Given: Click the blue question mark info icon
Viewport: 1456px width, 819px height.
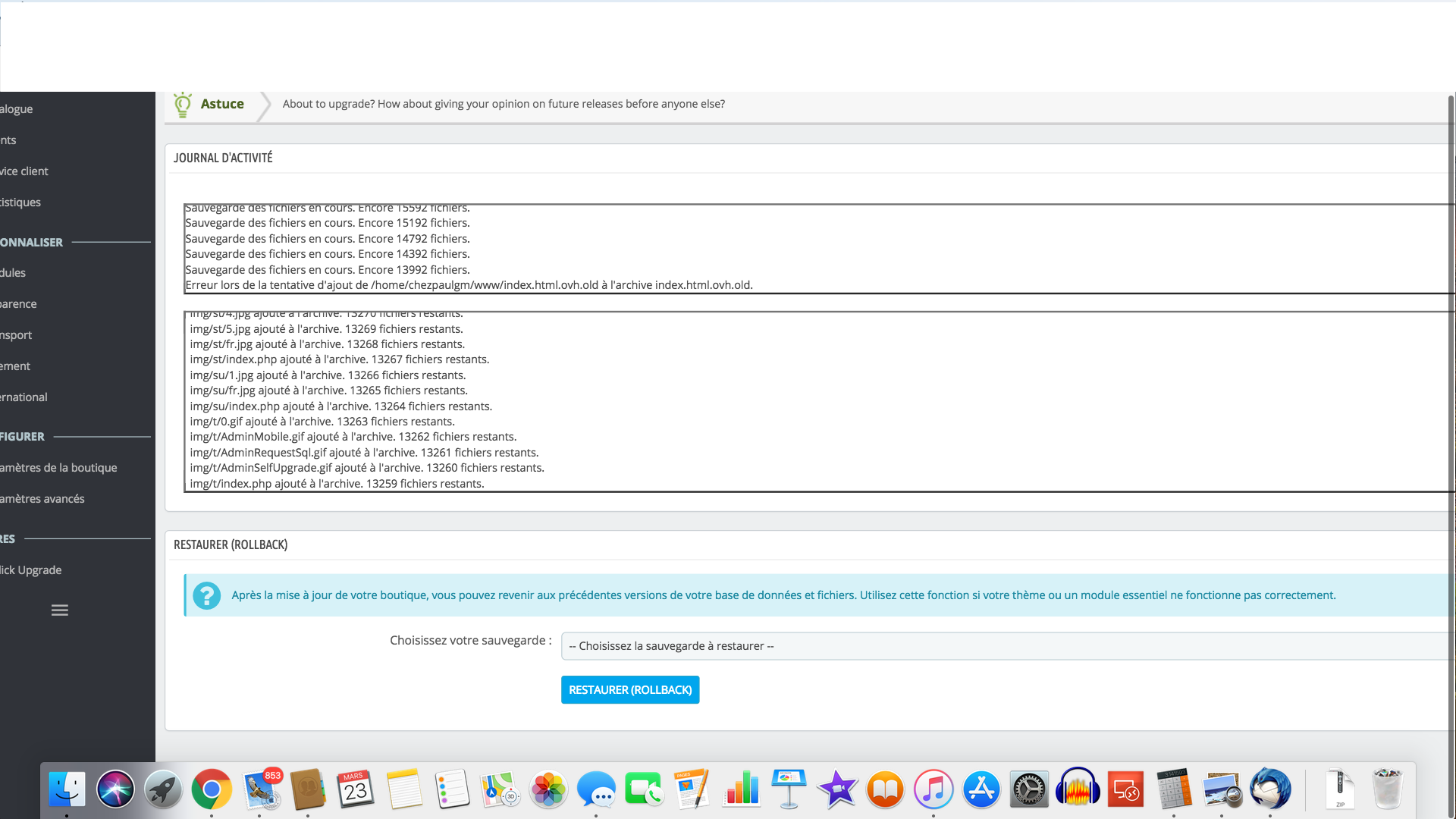Looking at the screenshot, I should click(206, 595).
